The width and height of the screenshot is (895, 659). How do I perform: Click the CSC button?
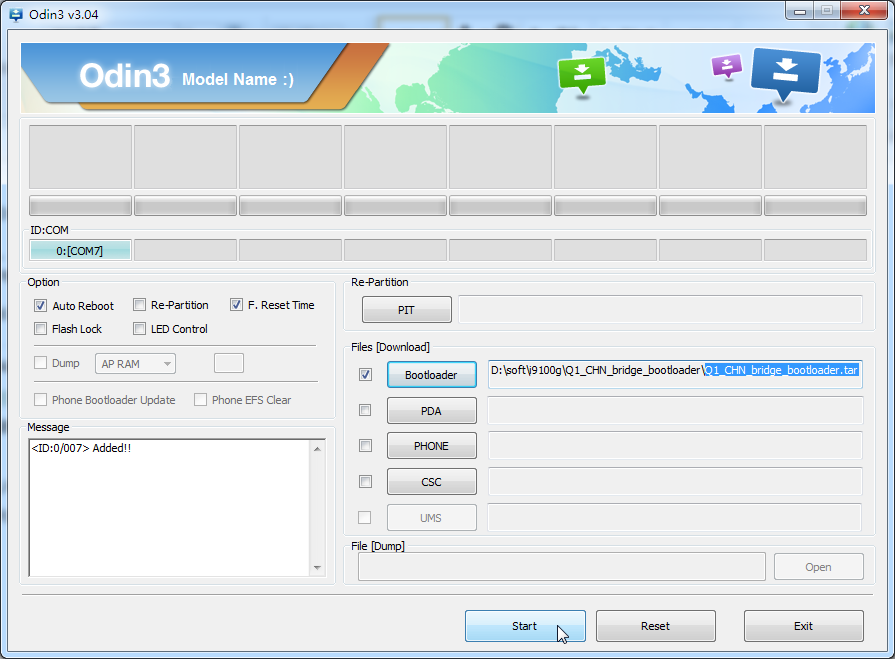432,482
